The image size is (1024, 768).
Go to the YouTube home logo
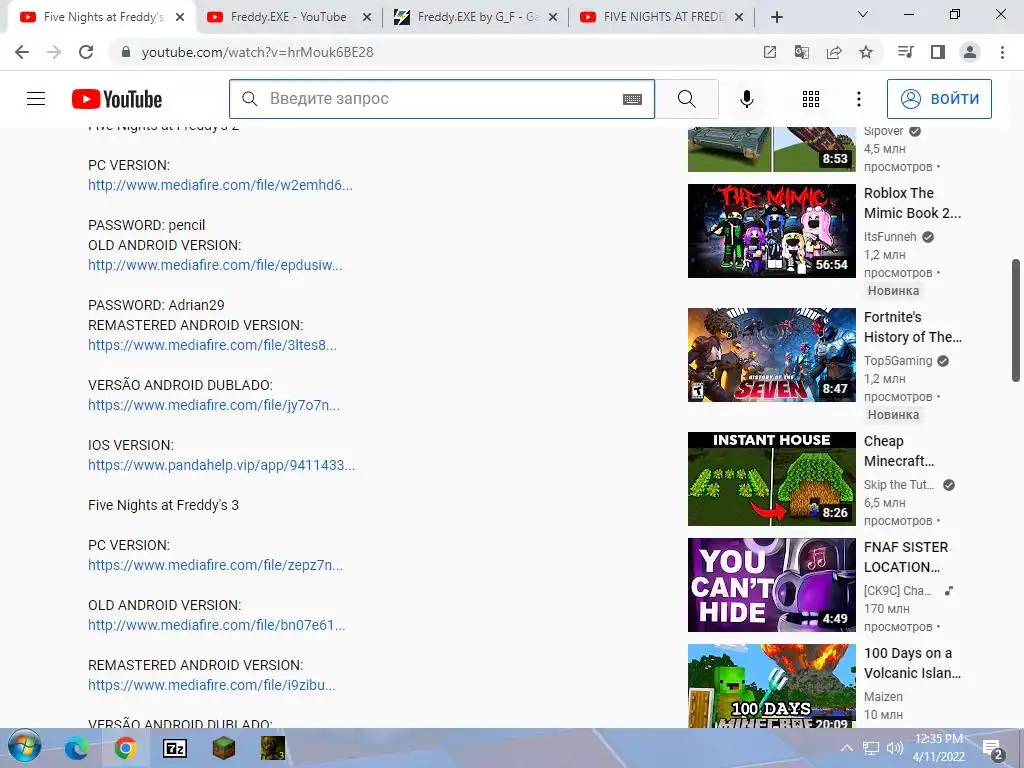click(117, 99)
